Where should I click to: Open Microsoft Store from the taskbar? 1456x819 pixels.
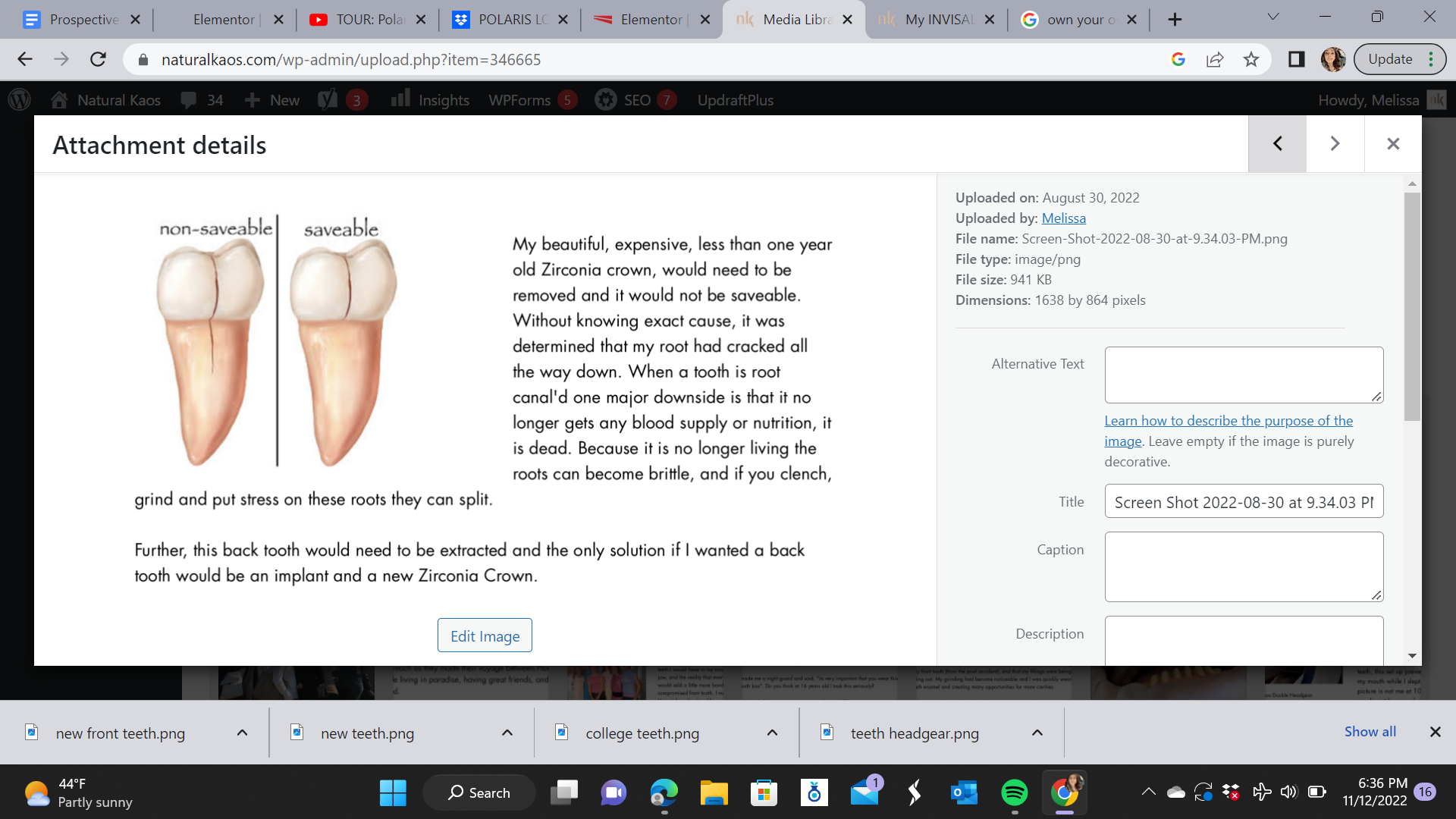pos(764,792)
